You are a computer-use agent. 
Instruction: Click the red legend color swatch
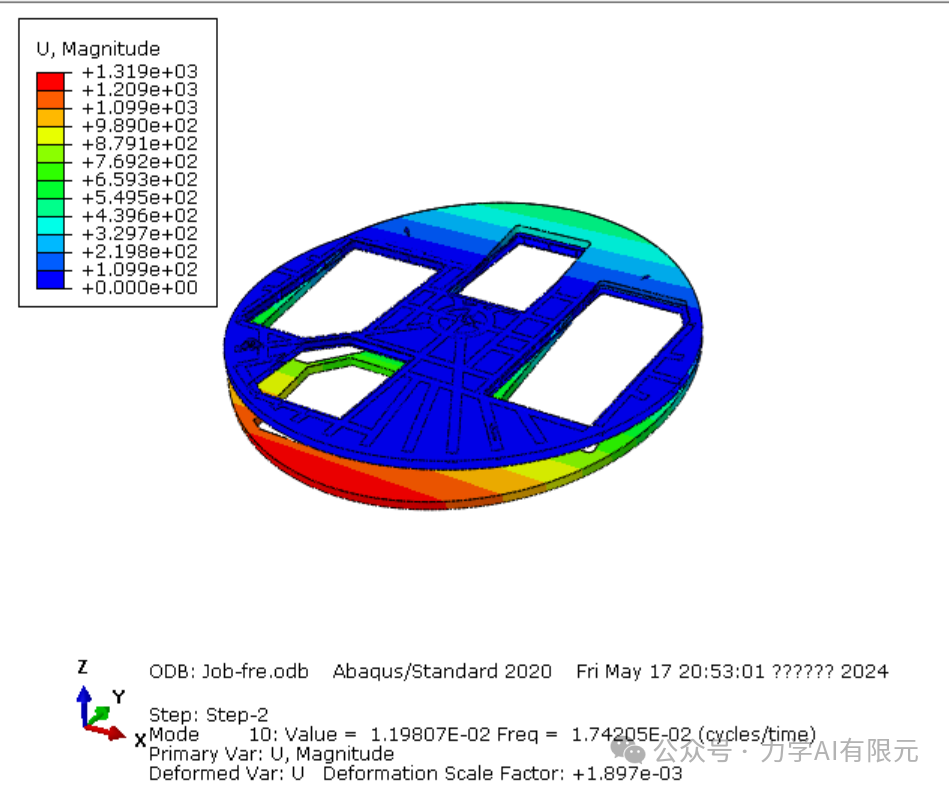pos(50,82)
